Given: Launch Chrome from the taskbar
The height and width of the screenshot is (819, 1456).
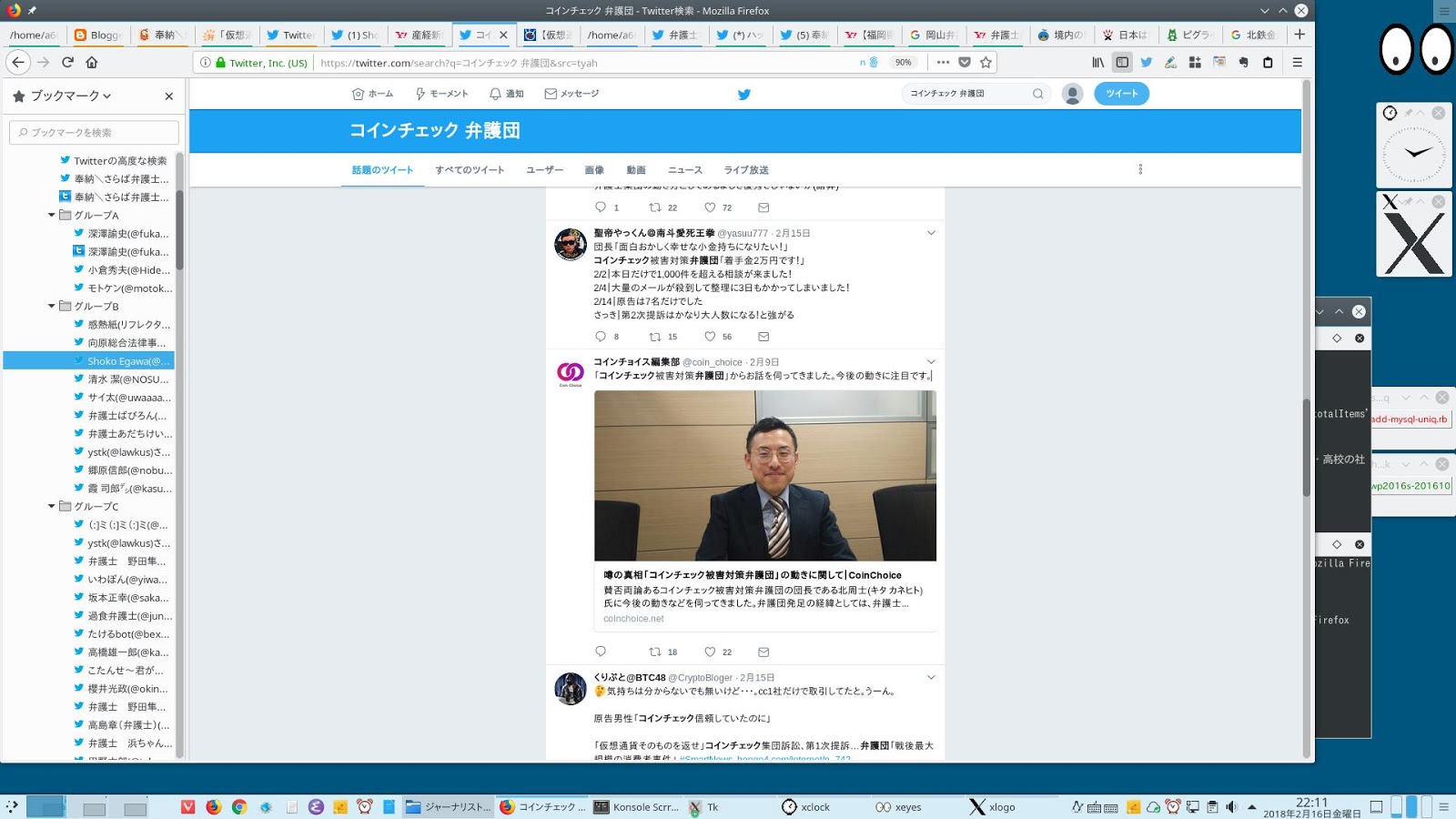Looking at the screenshot, I should coord(238,807).
